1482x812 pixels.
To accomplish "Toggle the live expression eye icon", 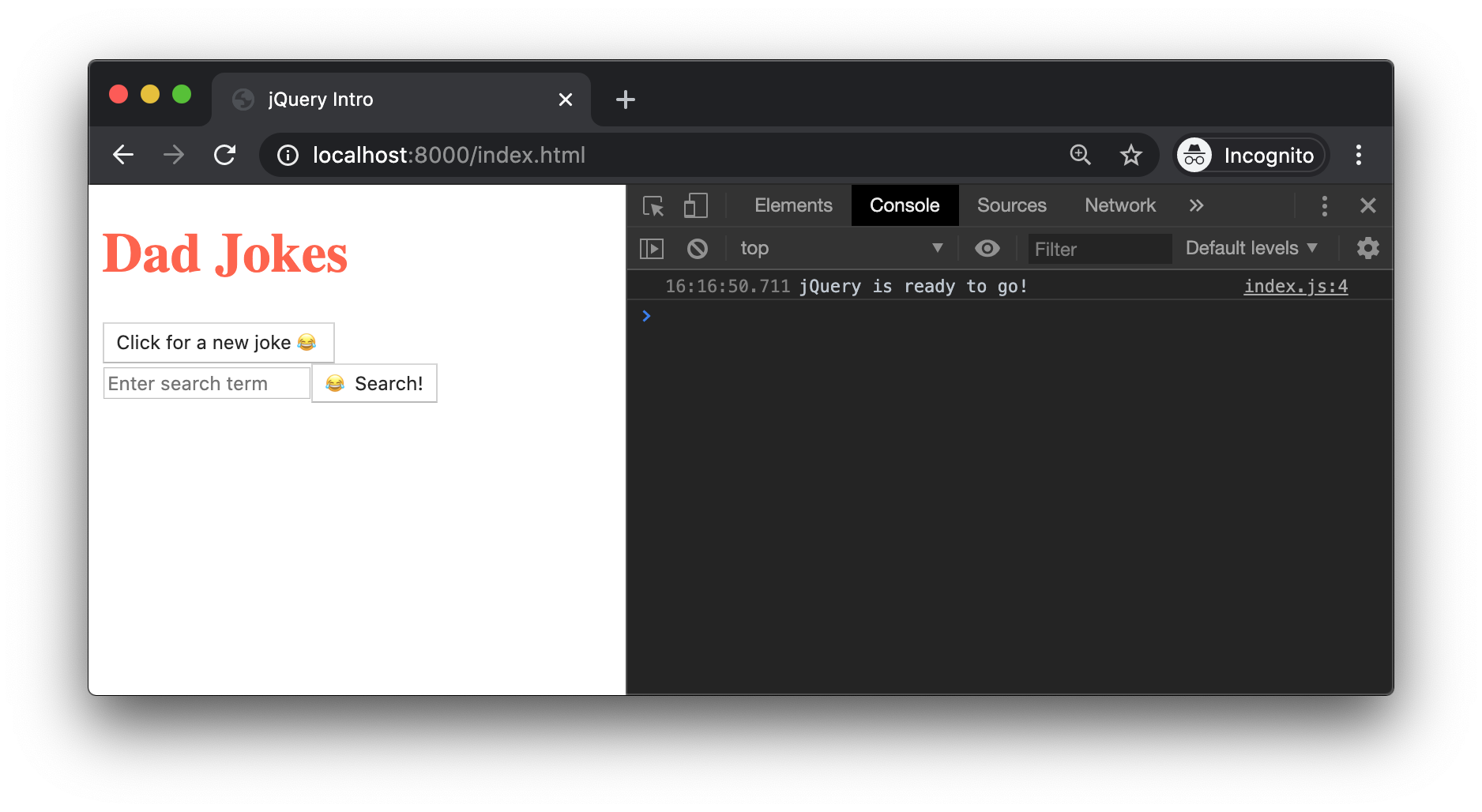I will click(987, 249).
